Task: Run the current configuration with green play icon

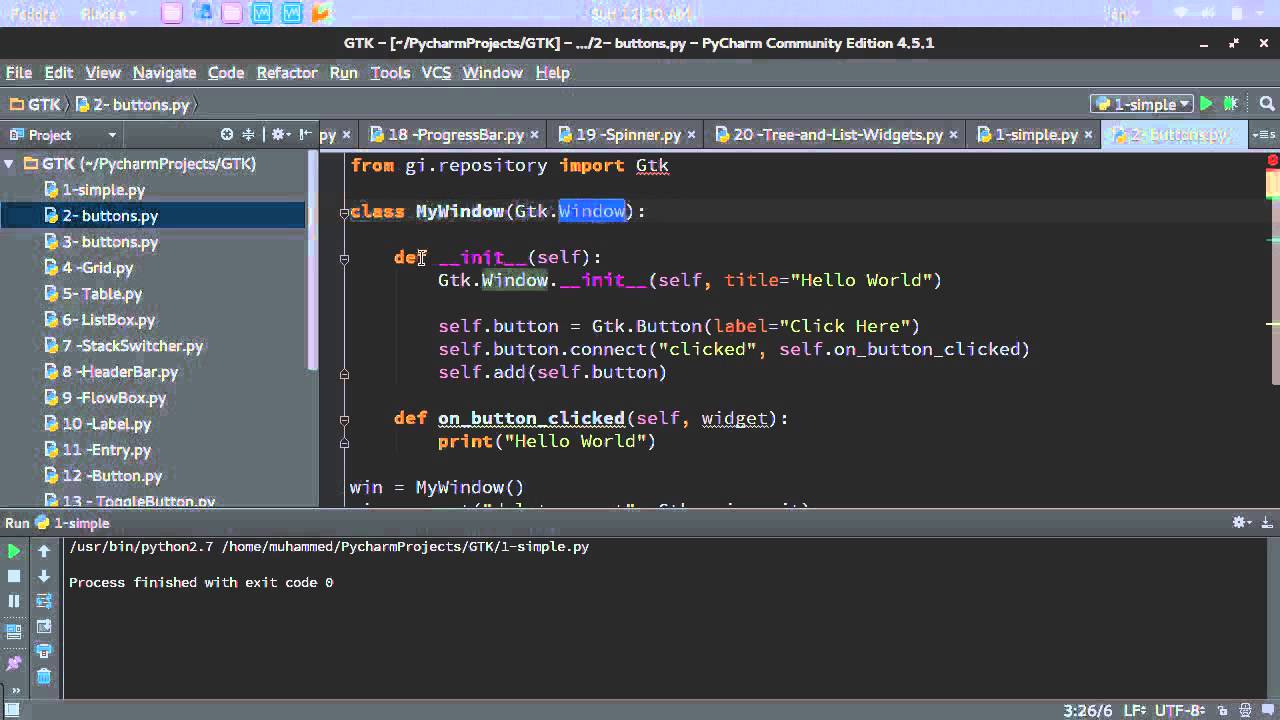Action: 1206,104
